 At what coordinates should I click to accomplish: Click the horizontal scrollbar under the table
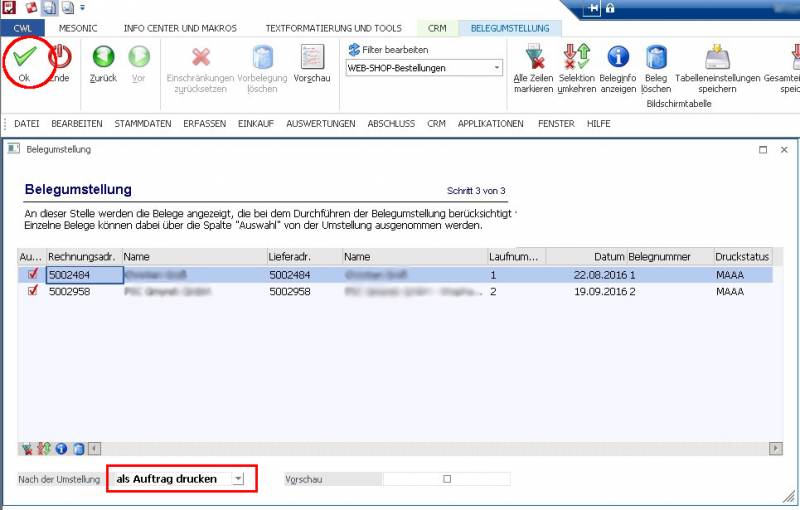(400, 449)
